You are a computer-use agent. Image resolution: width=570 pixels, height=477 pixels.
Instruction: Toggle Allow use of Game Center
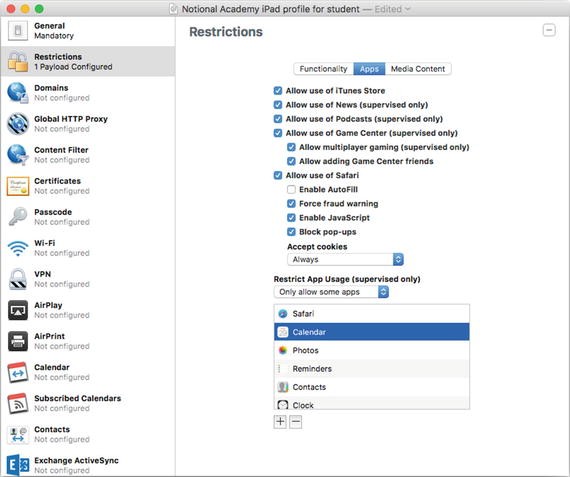point(278,133)
